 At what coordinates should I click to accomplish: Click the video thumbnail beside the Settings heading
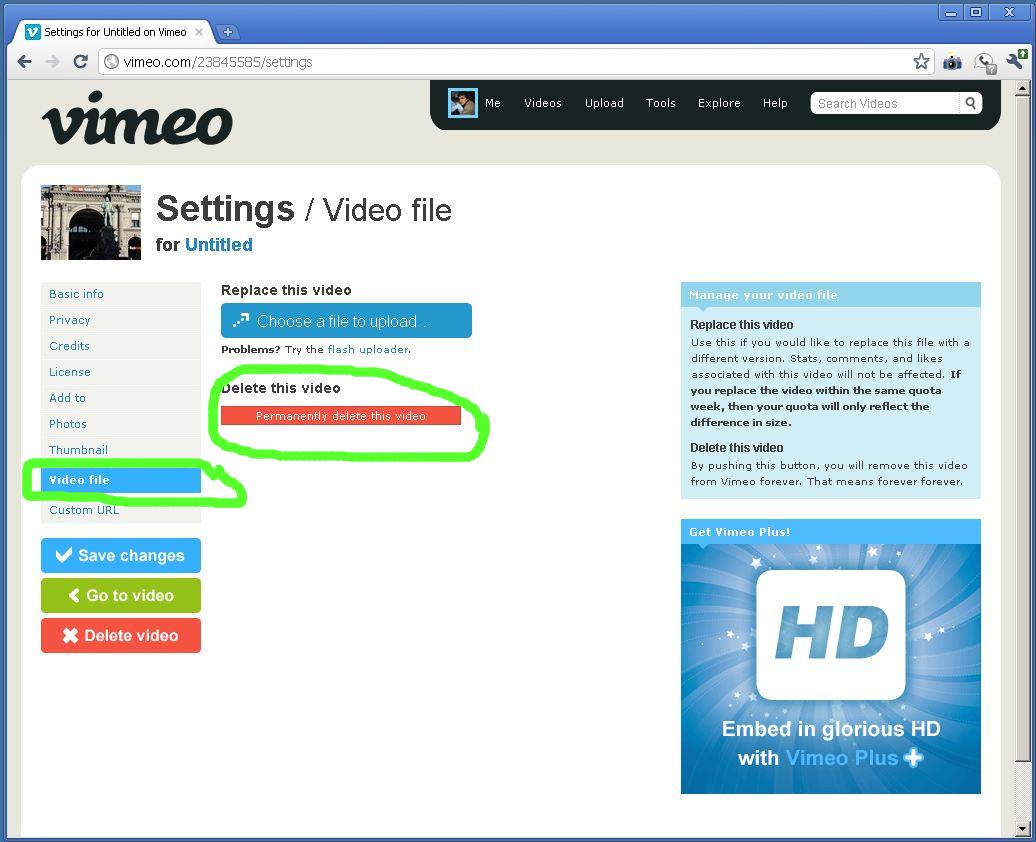pyautogui.click(x=91, y=222)
